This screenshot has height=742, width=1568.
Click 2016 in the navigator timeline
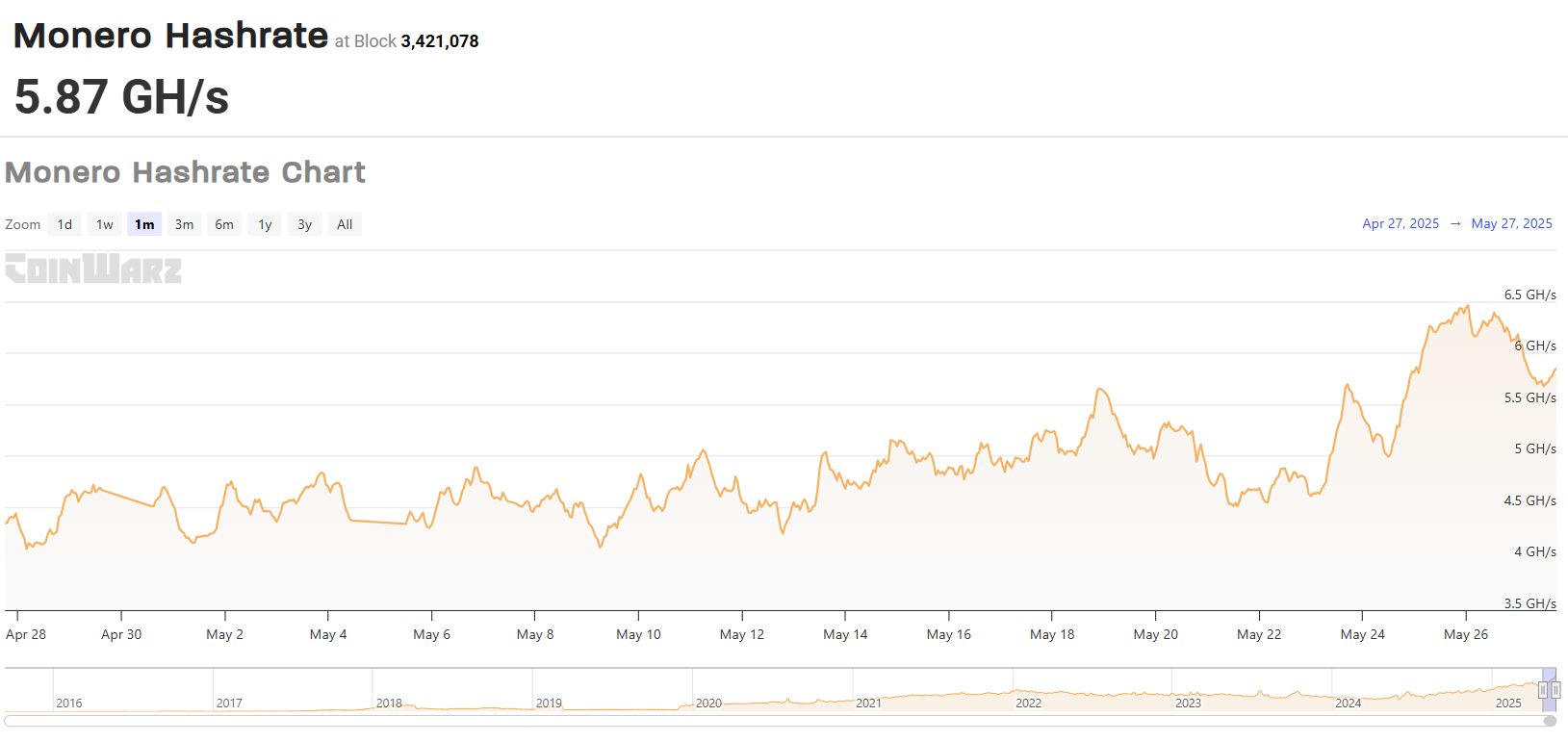tap(69, 704)
